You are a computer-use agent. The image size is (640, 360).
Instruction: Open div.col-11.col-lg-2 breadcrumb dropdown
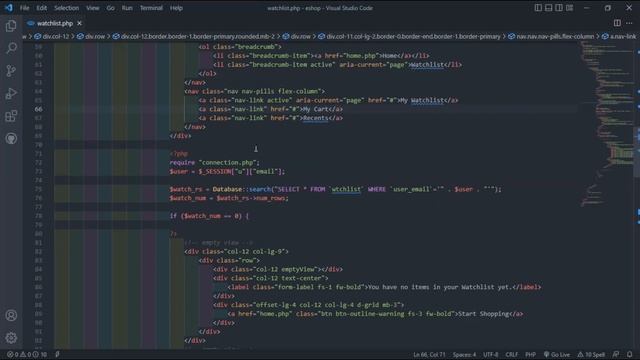413,36
